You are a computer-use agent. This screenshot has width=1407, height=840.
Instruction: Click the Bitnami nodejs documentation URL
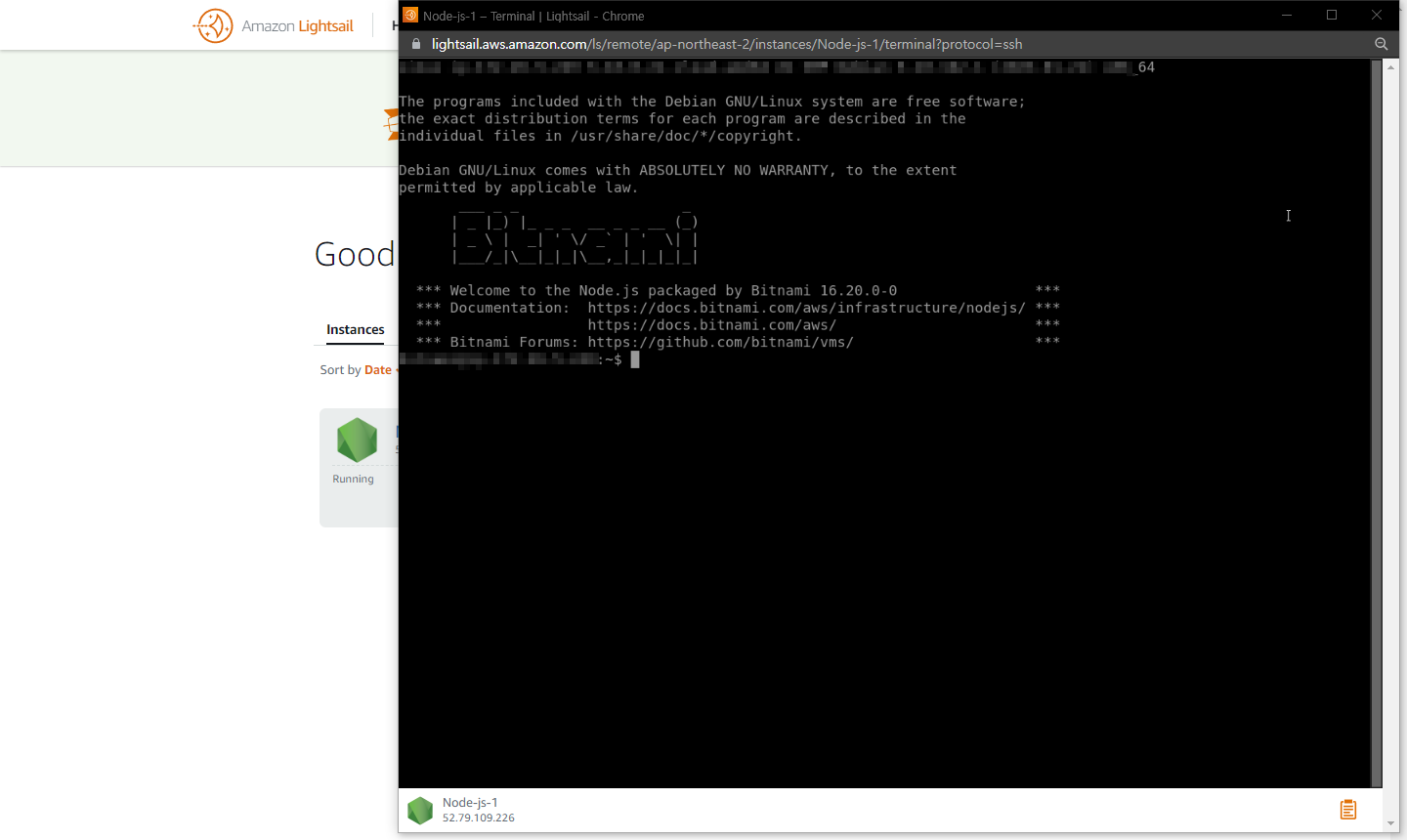[807, 308]
